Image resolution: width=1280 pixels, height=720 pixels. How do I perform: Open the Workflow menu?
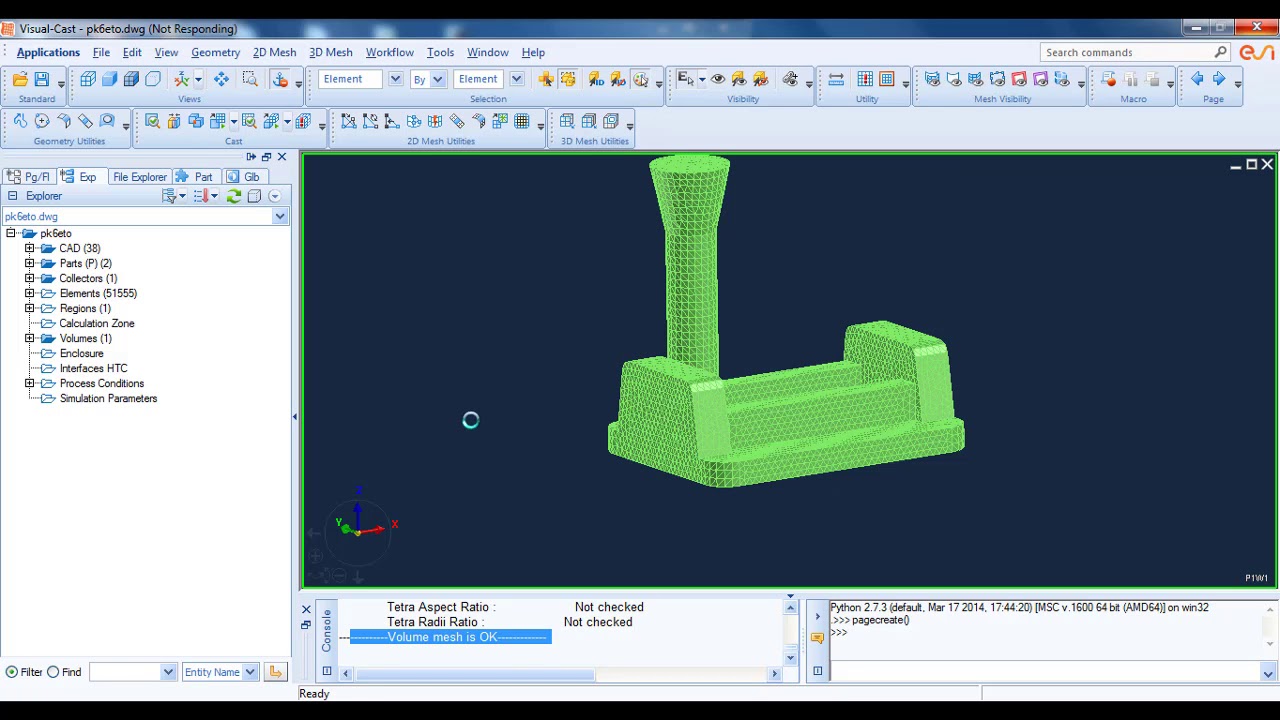click(389, 52)
